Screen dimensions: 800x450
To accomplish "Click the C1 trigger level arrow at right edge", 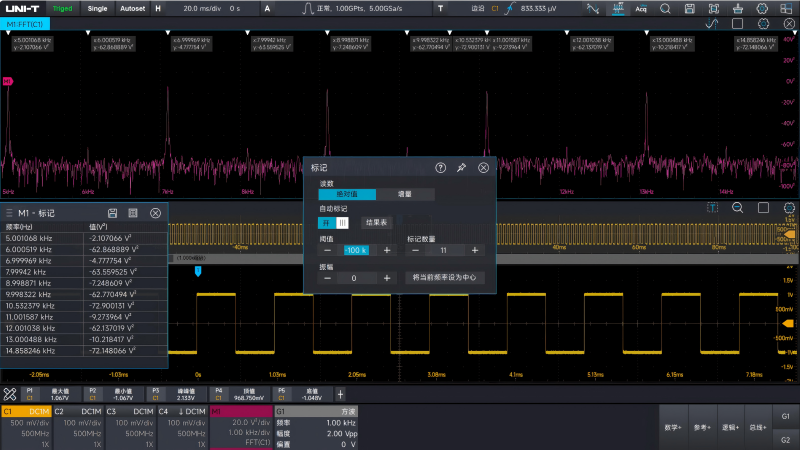I will coord(788,323).
